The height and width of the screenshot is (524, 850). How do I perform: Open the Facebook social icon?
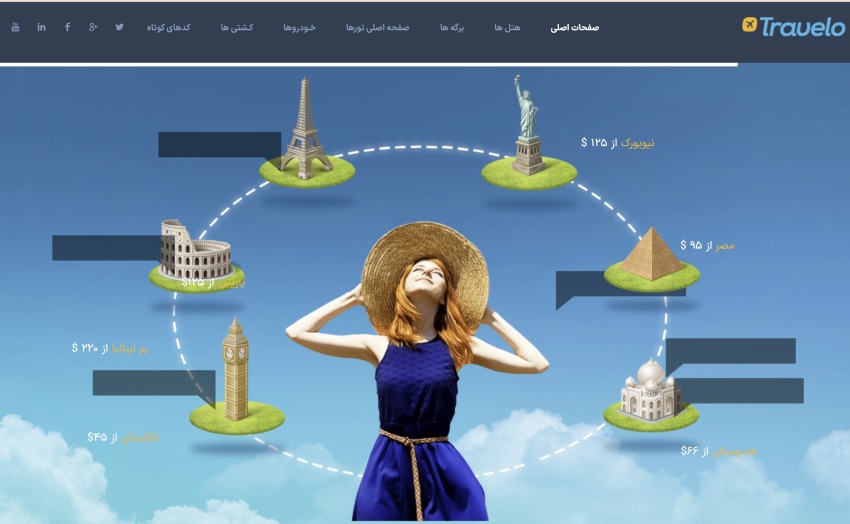click(67, 27)
